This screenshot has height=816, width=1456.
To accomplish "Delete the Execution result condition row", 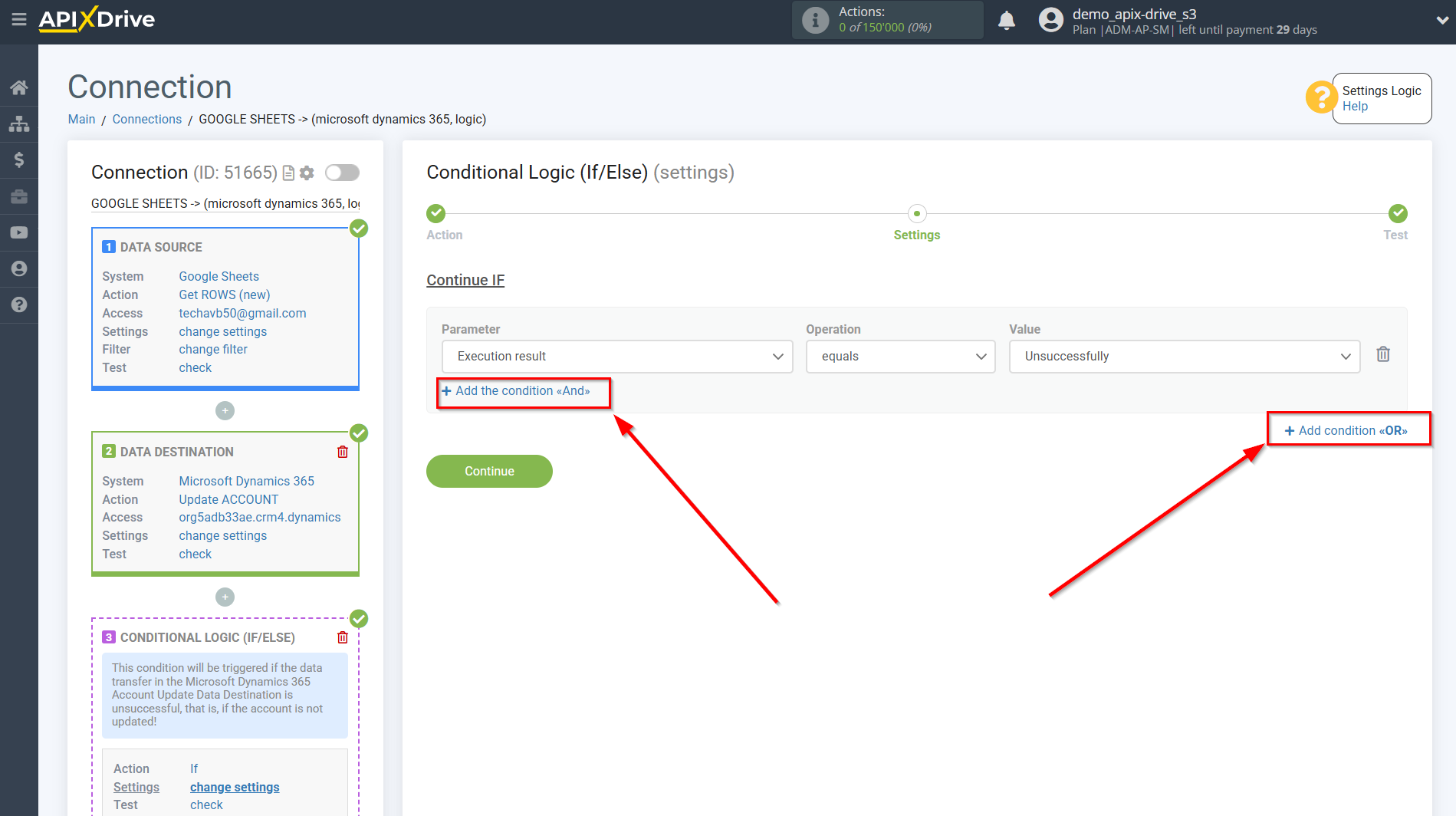I will click(1383, 354).
